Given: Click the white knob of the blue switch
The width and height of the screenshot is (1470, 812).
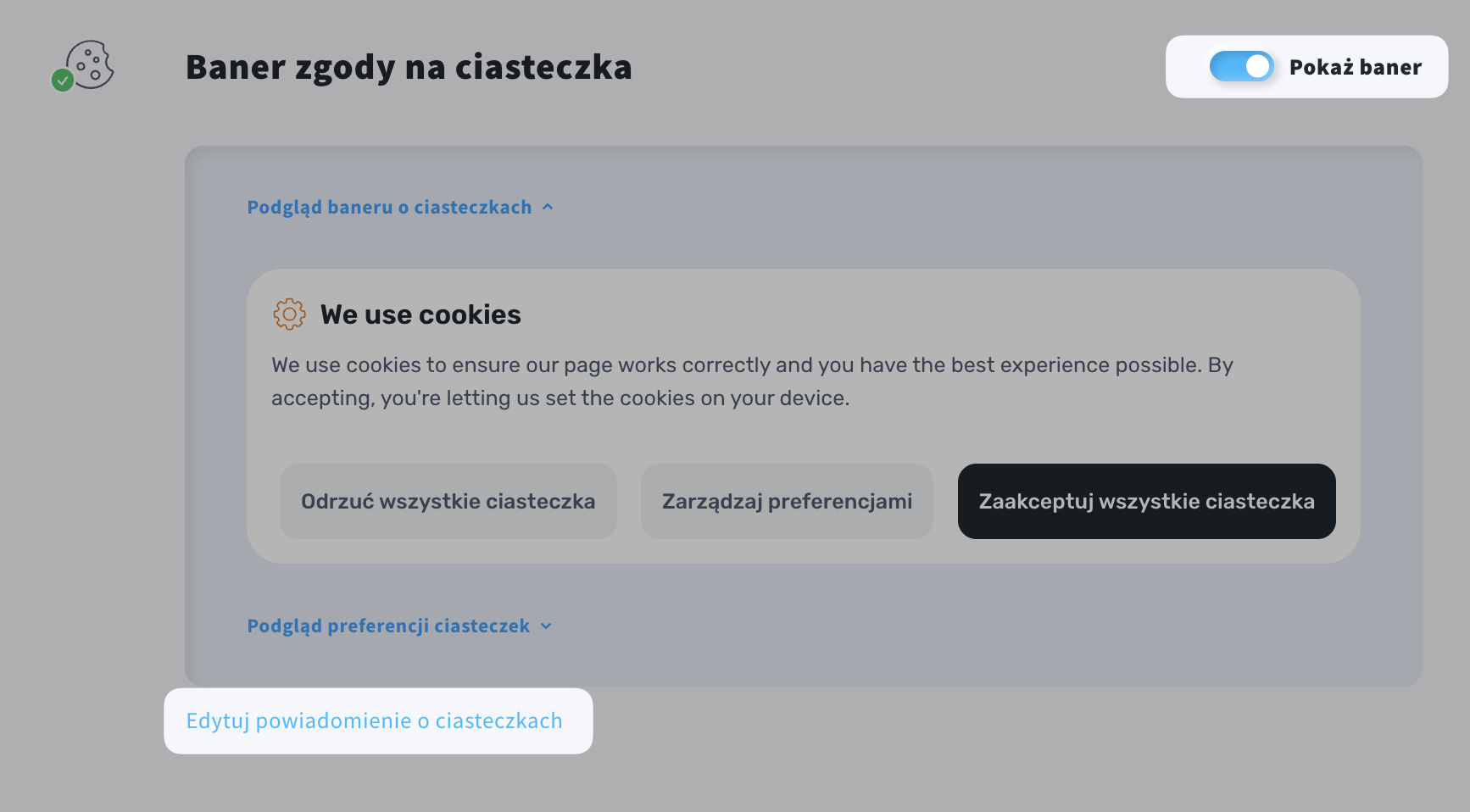Looking at the screenshot, I should [1257, 67].
